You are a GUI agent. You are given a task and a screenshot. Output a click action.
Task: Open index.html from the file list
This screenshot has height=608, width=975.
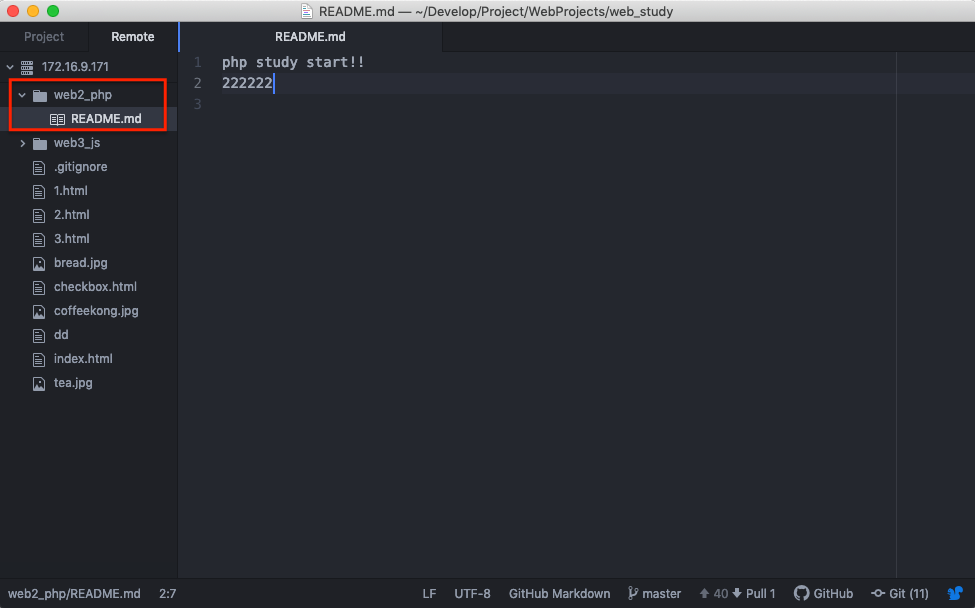tap(83, 359)
